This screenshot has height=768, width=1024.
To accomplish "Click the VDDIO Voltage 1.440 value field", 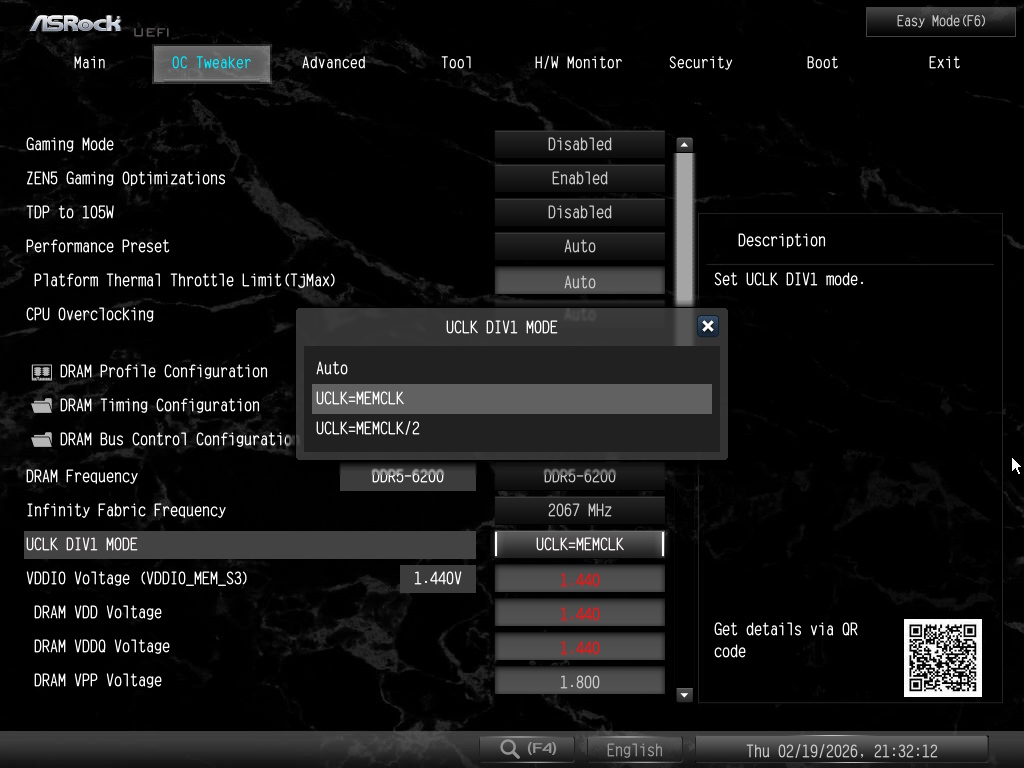I will [579, 579].
